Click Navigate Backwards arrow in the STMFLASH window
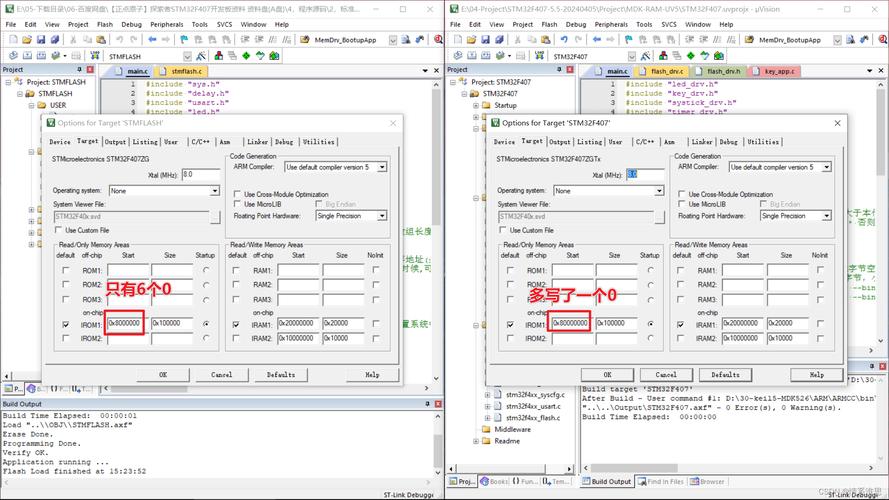Screen dimensions: 889x500 click(x=152, y=40)
